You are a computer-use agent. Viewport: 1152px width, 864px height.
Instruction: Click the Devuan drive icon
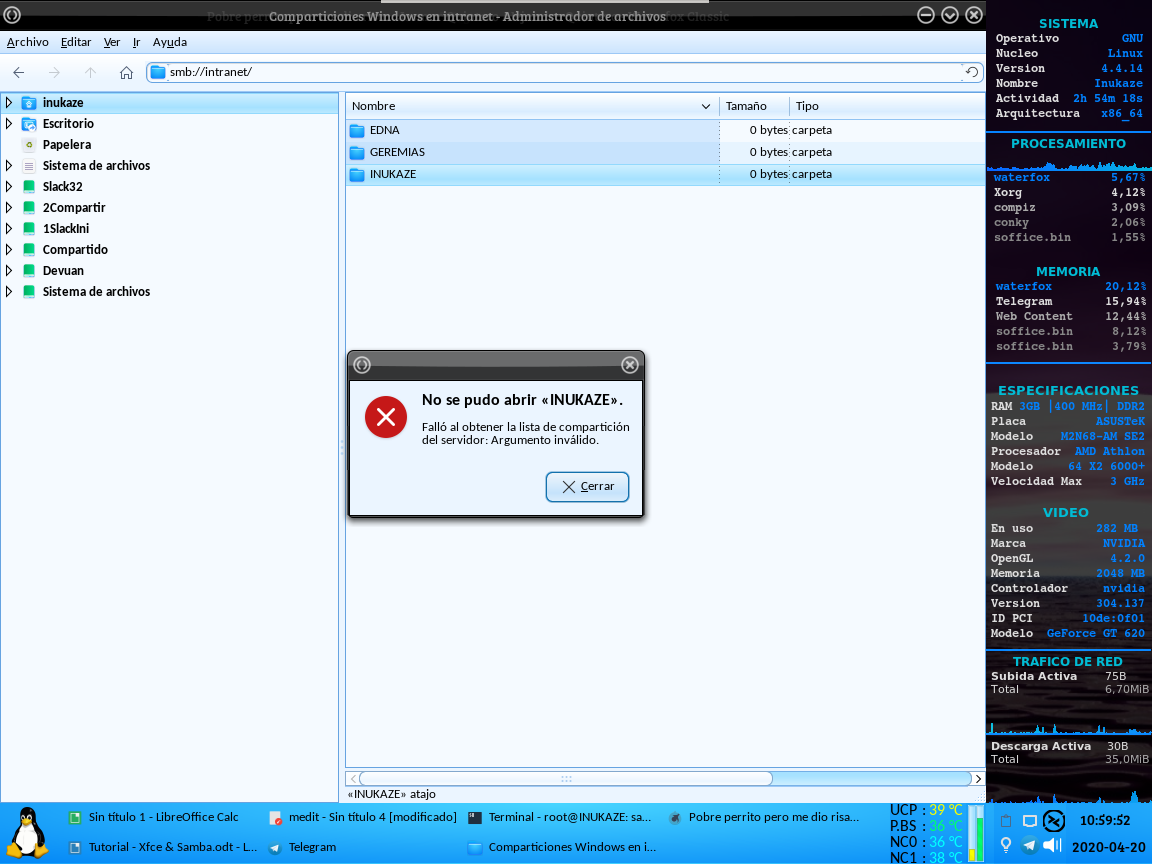29,270
